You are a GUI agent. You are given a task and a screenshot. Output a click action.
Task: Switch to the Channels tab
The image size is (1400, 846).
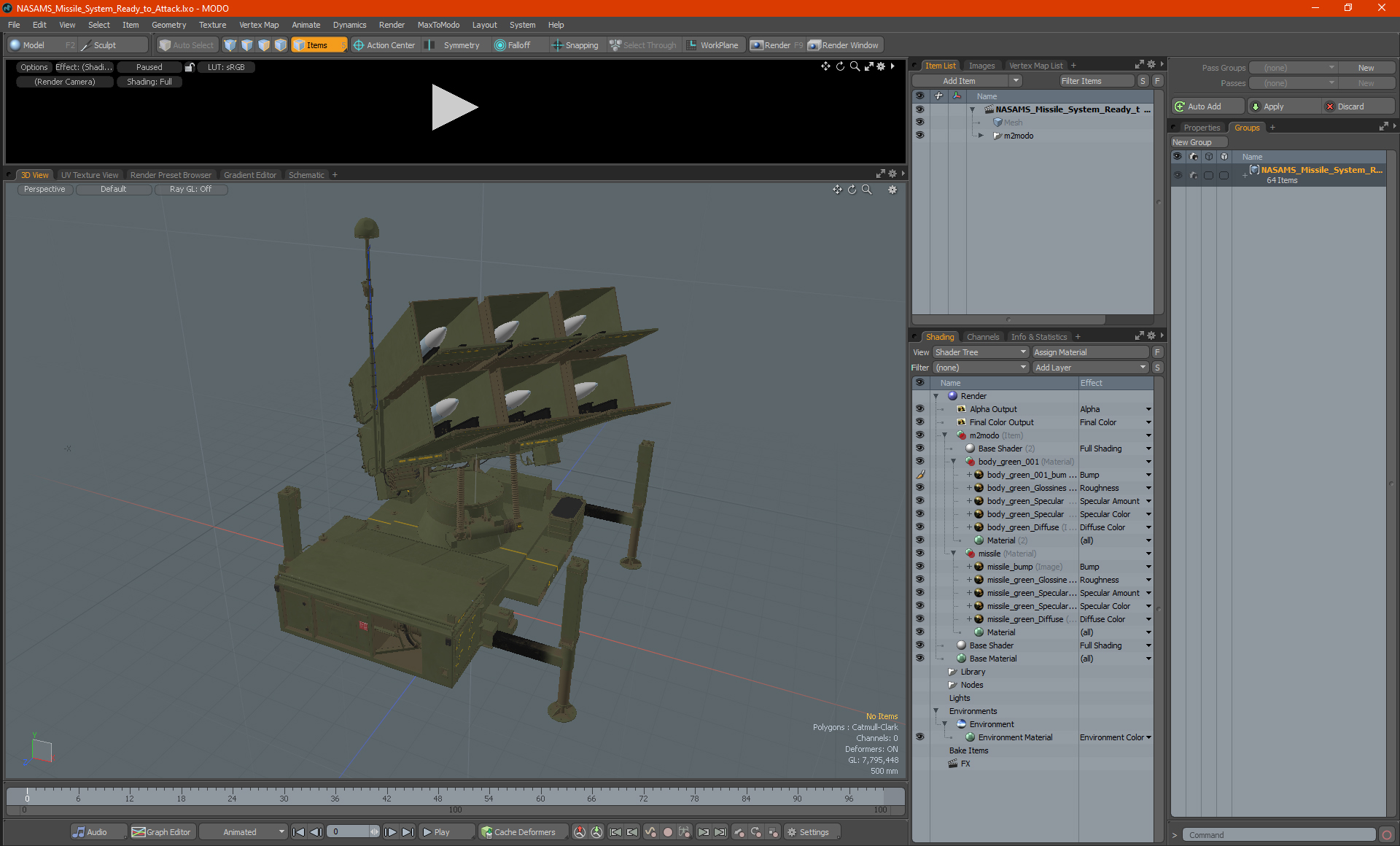(982, 337)
